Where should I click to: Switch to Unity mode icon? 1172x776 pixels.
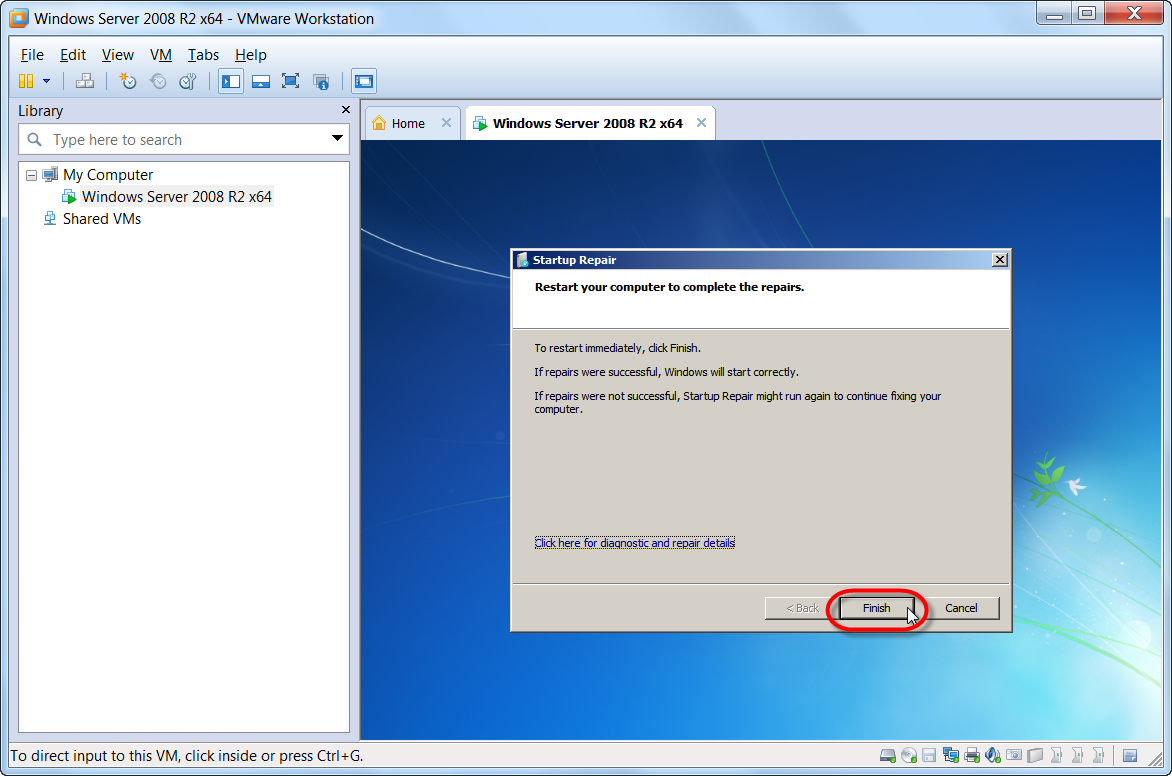click(321, 81)
